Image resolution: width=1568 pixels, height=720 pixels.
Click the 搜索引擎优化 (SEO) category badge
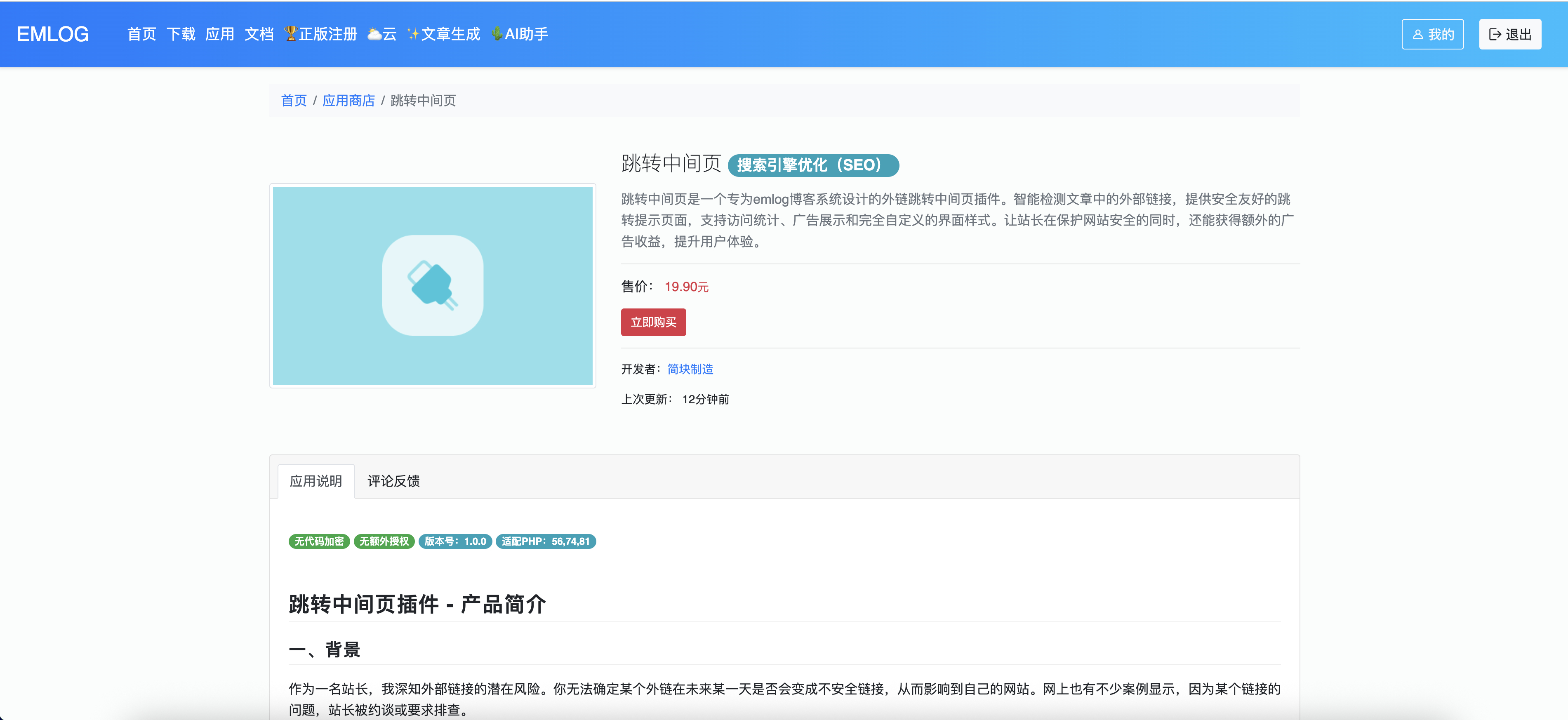tap(812, 165)
